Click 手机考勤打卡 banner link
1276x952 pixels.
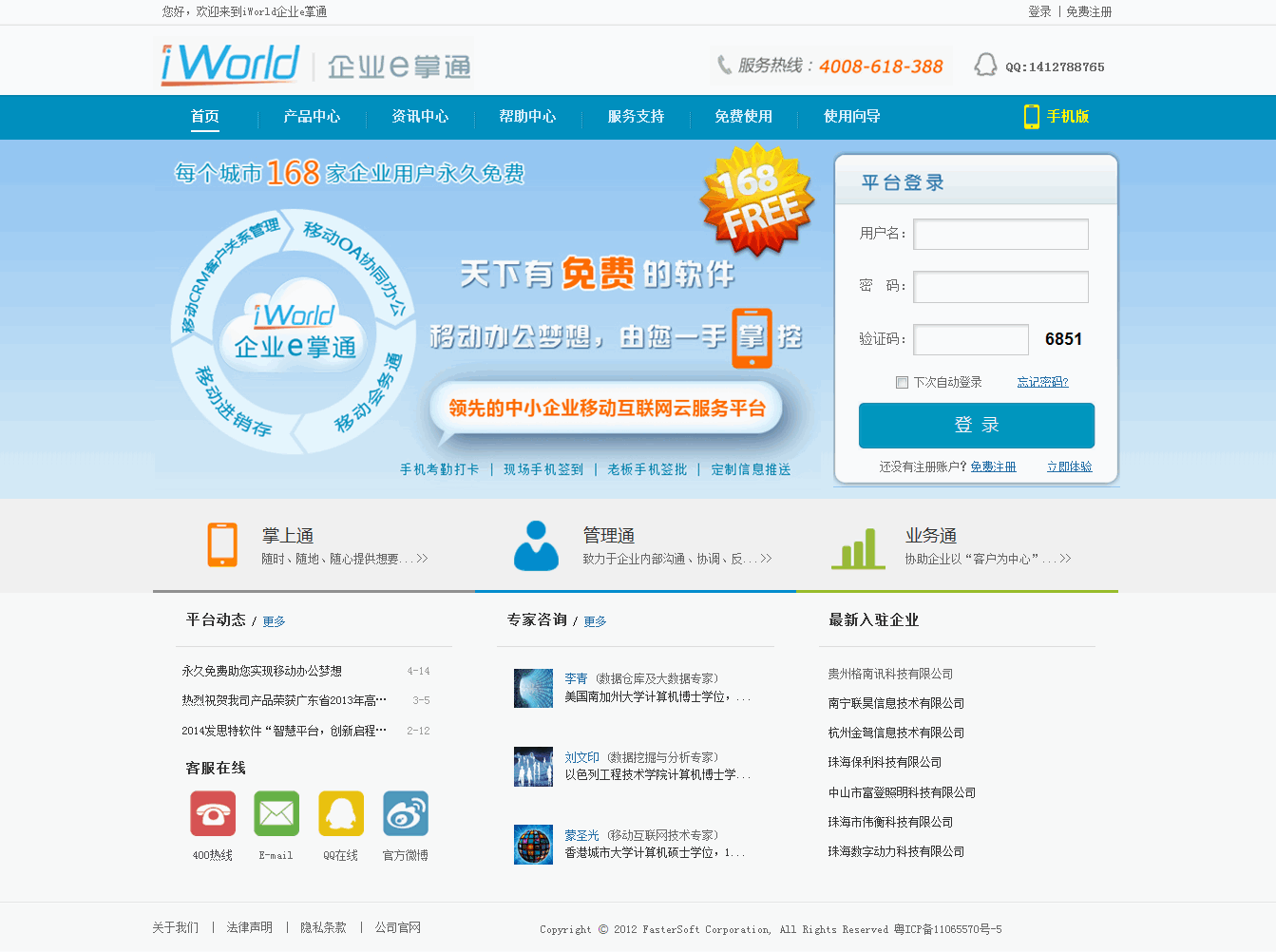click(x=440, y=469)
